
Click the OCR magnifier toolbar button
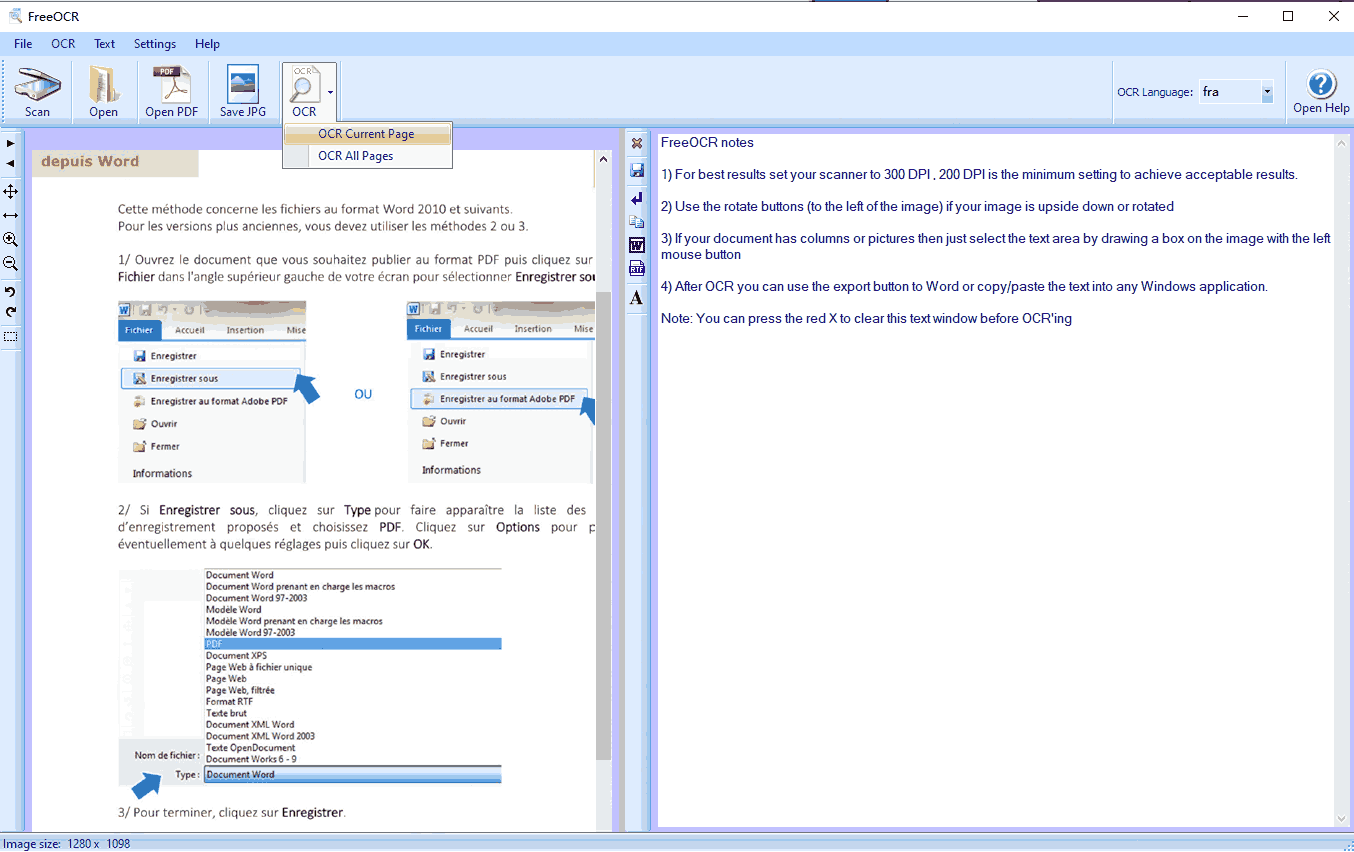(304, 92)
